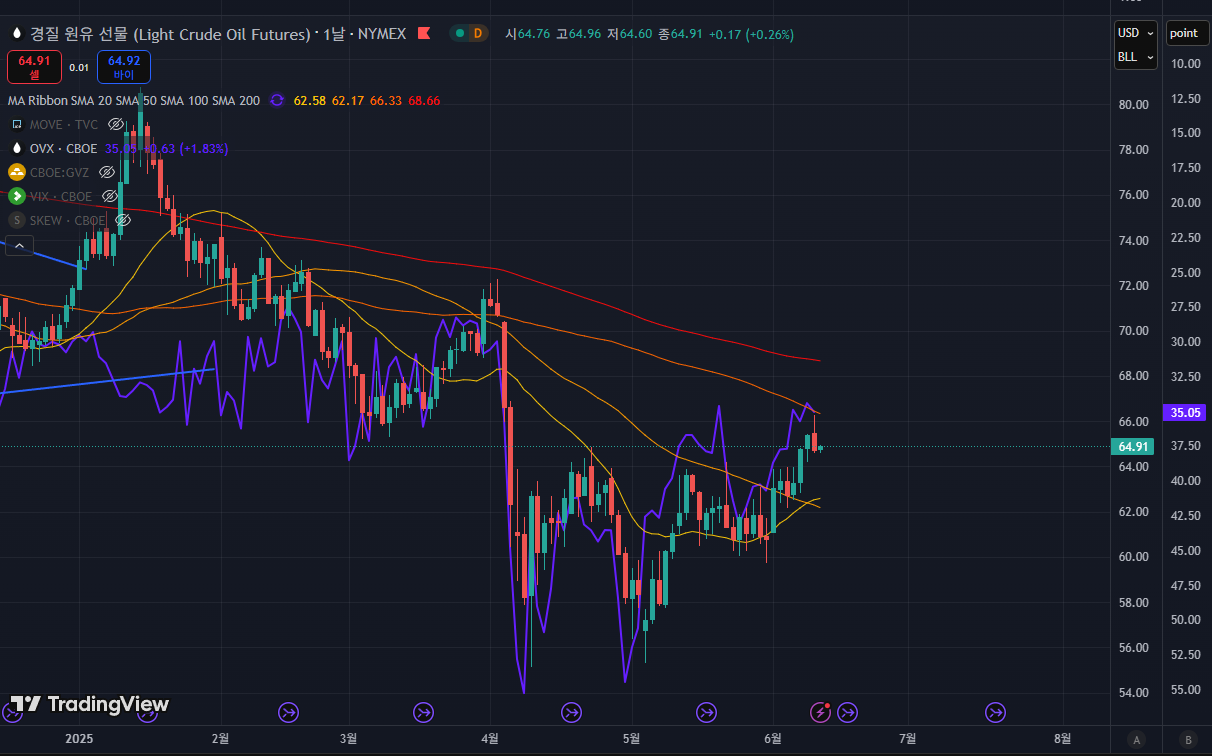The height and width of the screenshot is (756, 1212).
Task: Click the TradingView logo
Action: coord(90,704)
